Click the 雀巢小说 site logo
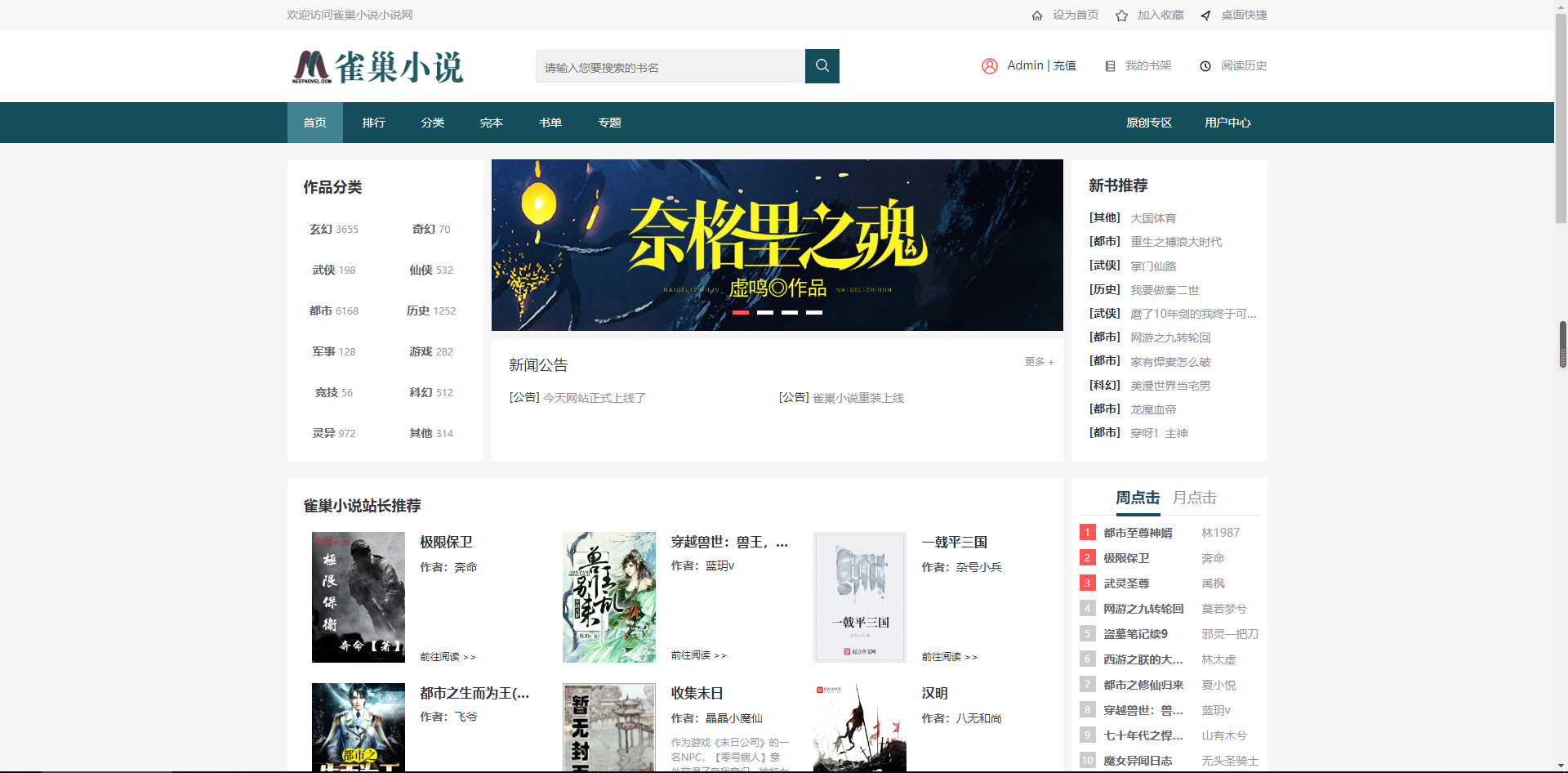This screenshot has width=1568, height=773. coord(377,66)
